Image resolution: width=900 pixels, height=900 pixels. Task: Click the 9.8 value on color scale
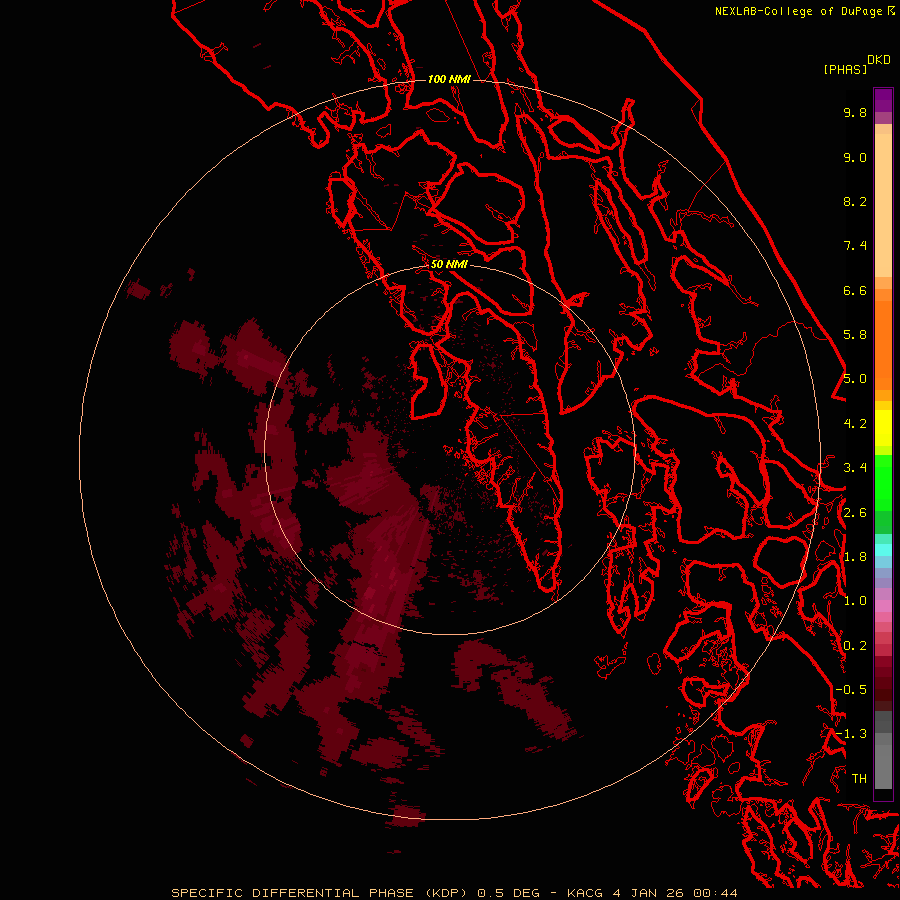855,112
